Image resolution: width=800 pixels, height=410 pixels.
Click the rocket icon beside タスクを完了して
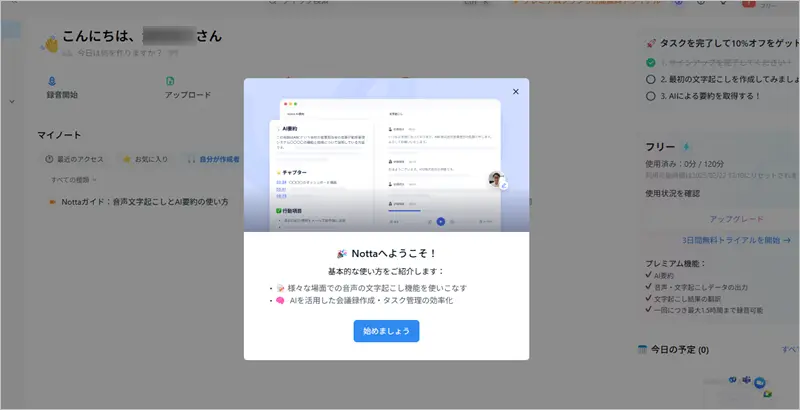tap(651, 43)
